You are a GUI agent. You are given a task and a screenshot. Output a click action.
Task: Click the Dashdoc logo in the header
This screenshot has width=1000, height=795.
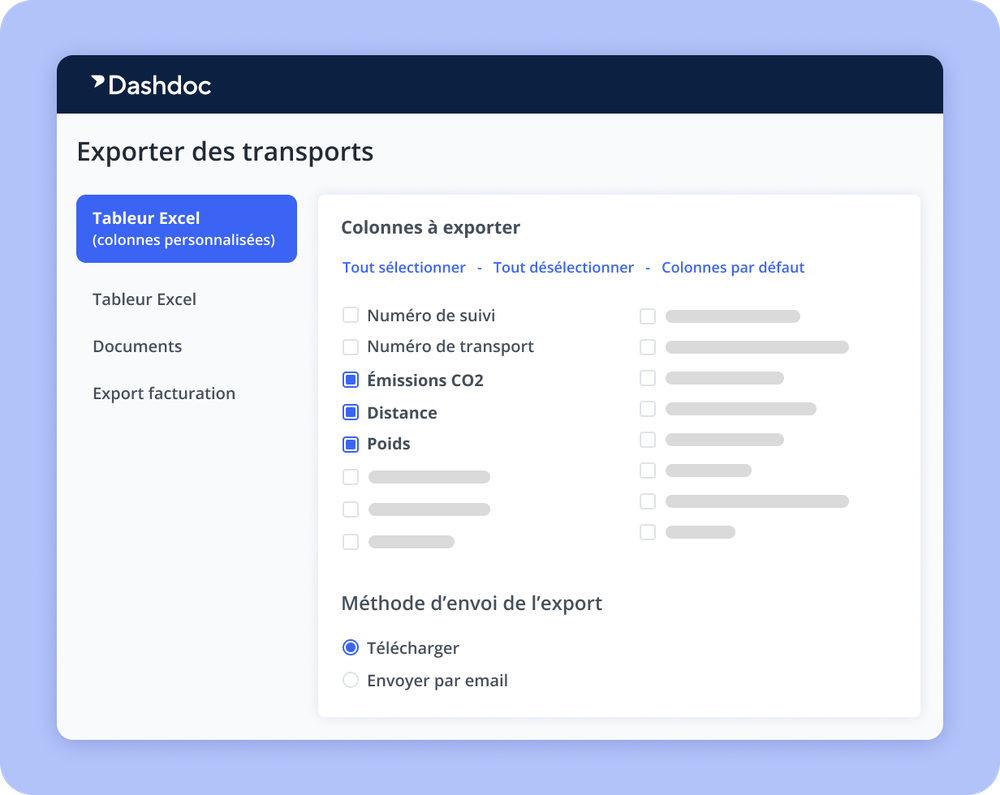click(152, 86)
